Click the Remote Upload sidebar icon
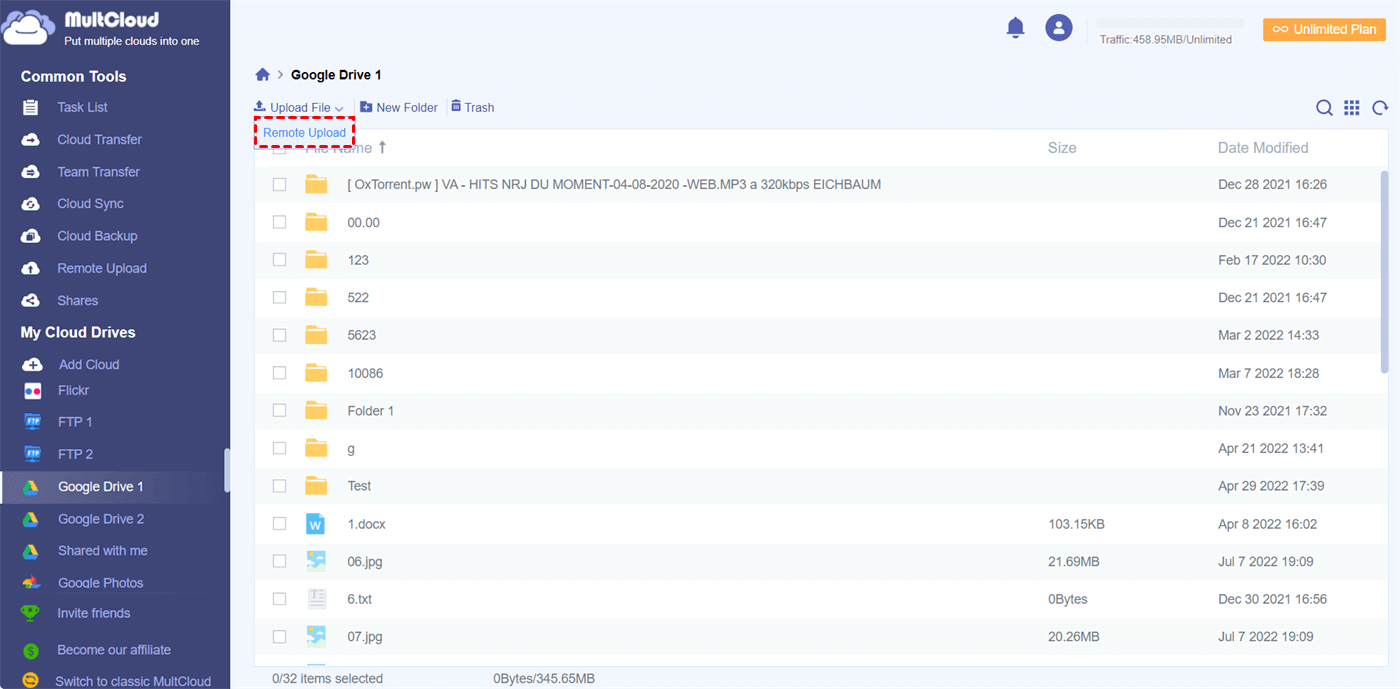Image resolution: width=1400 pixels, height=689 pixels. 31,268
